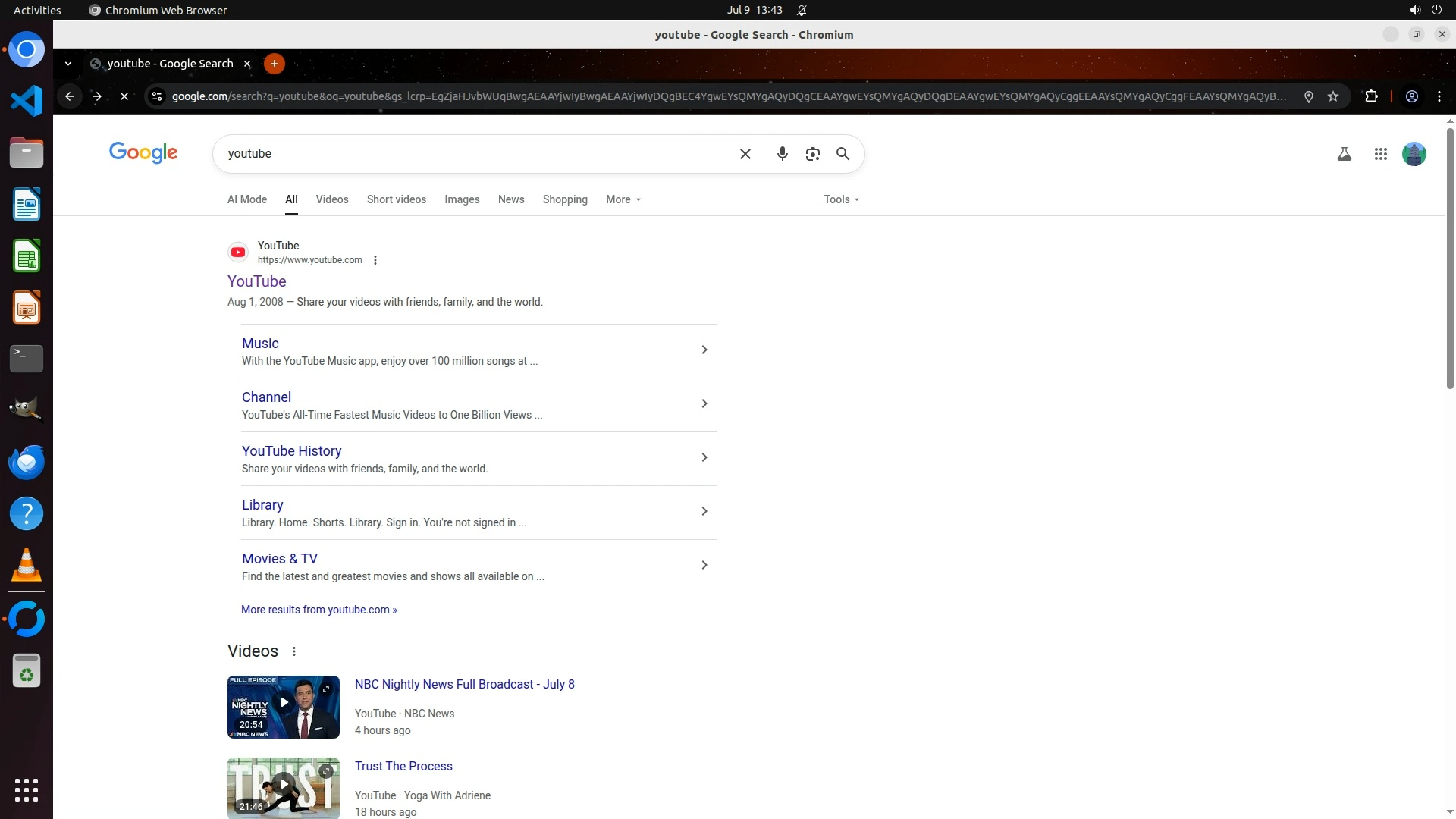Expand the Music sitelink chevron
The image size is (1456, 819).
[704, 350]
